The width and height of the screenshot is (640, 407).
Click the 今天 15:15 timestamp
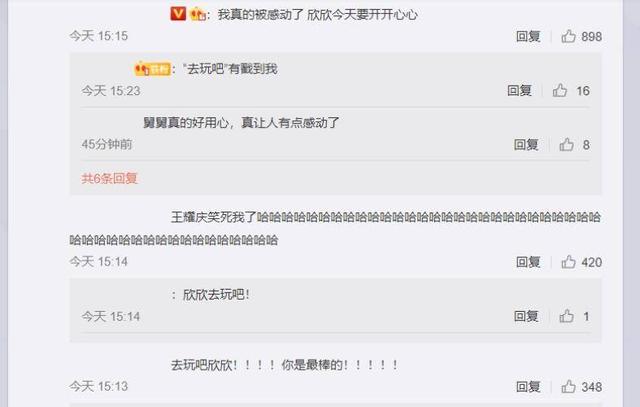98,36
